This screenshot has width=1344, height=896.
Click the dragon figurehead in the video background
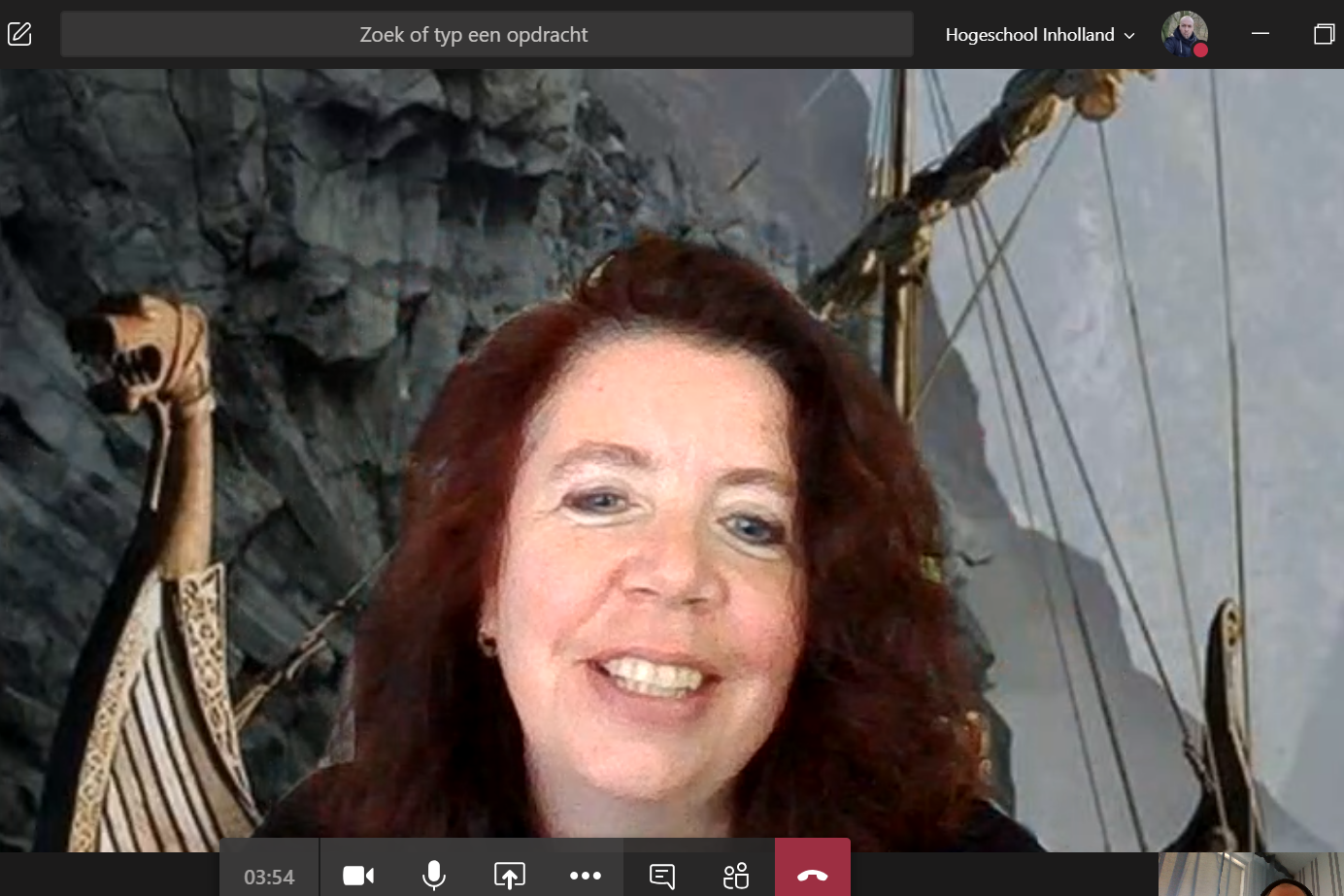pyautogui.click(x=146, y=359)
